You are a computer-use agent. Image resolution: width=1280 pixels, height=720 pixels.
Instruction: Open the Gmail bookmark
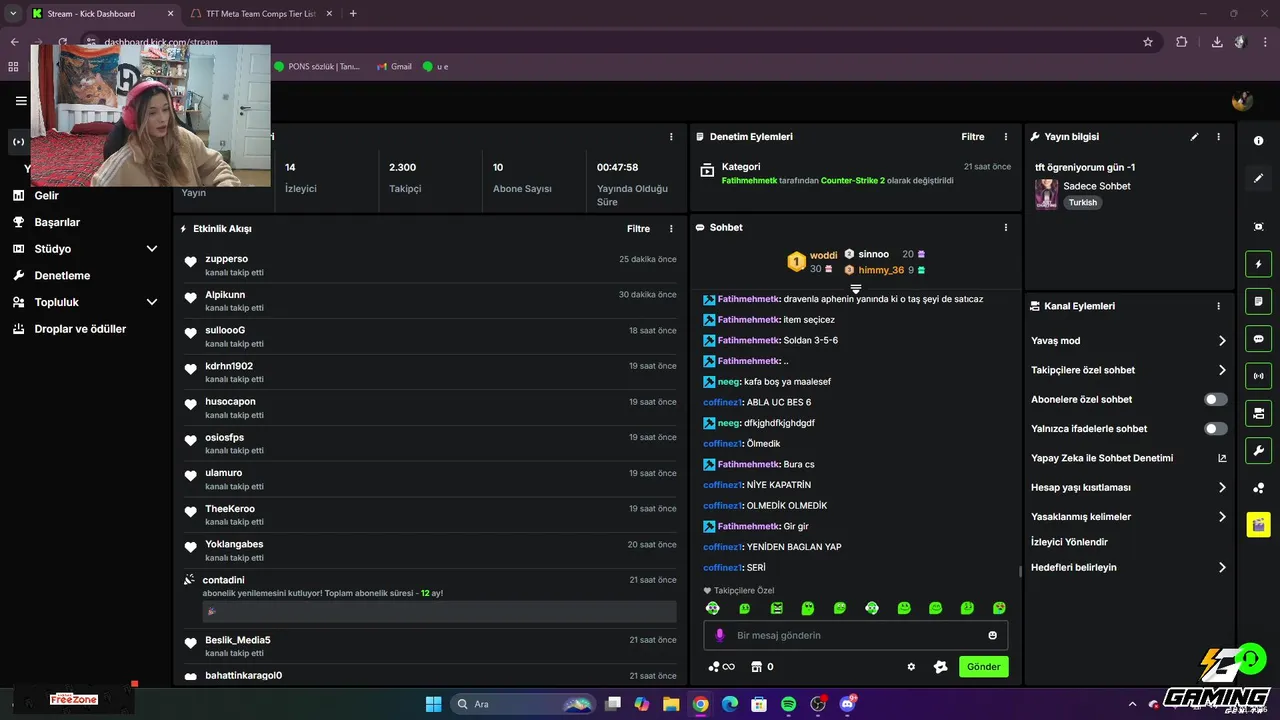(394, 66)
